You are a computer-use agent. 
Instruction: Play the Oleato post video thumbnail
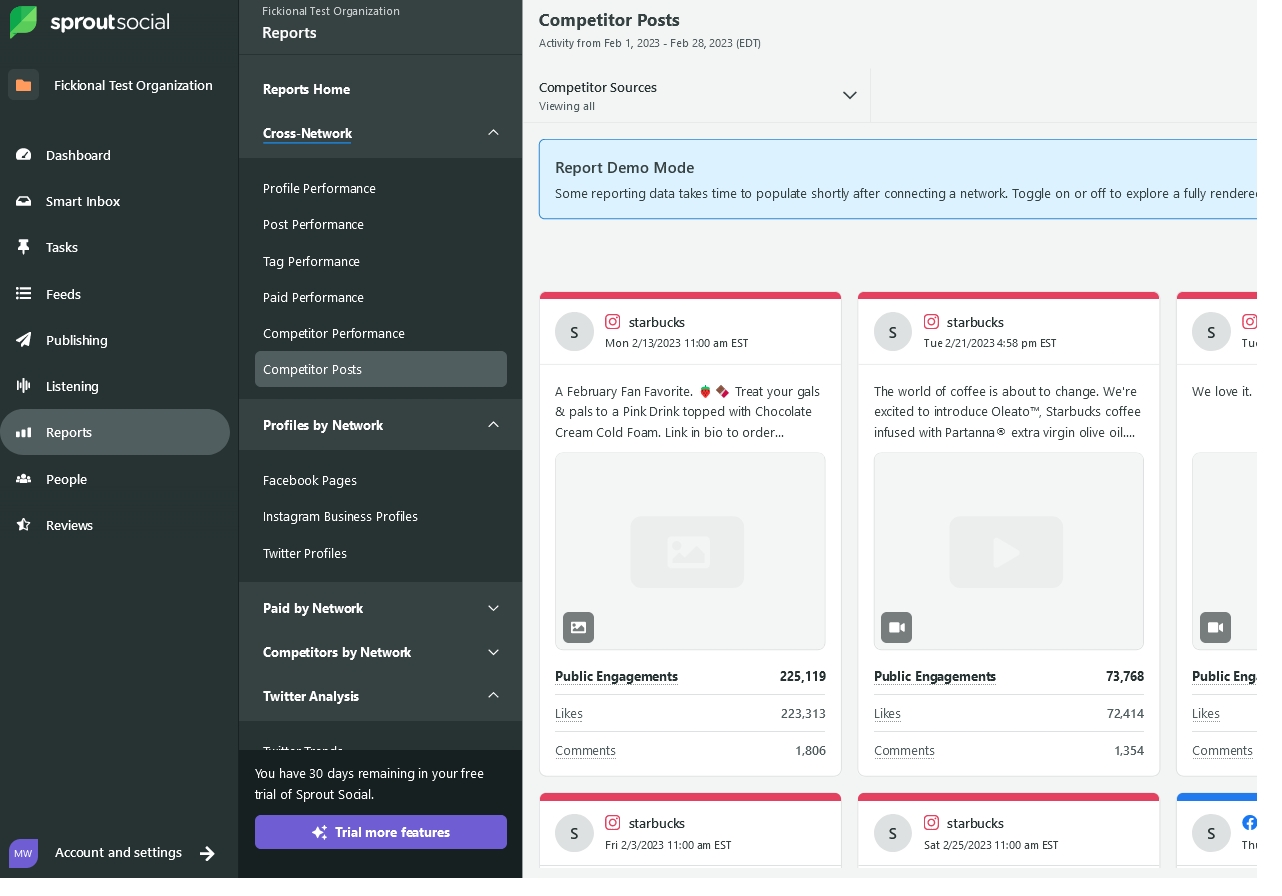coord(1008,551)
